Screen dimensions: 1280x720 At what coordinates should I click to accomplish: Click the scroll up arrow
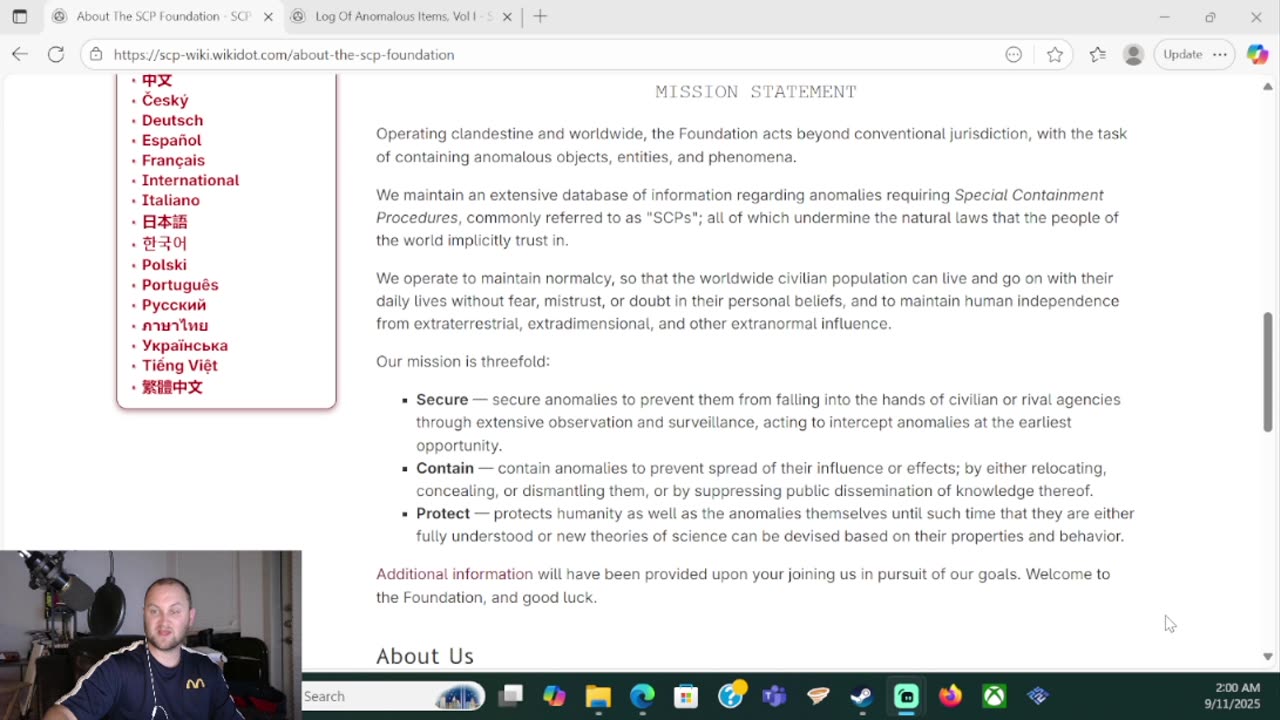pyautogui.click(x=1268, y=87)
